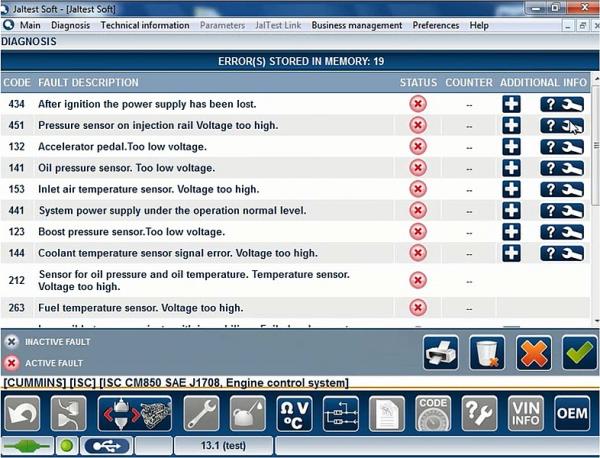
Task: Open the Technical information menu
Action: [145, 25]
